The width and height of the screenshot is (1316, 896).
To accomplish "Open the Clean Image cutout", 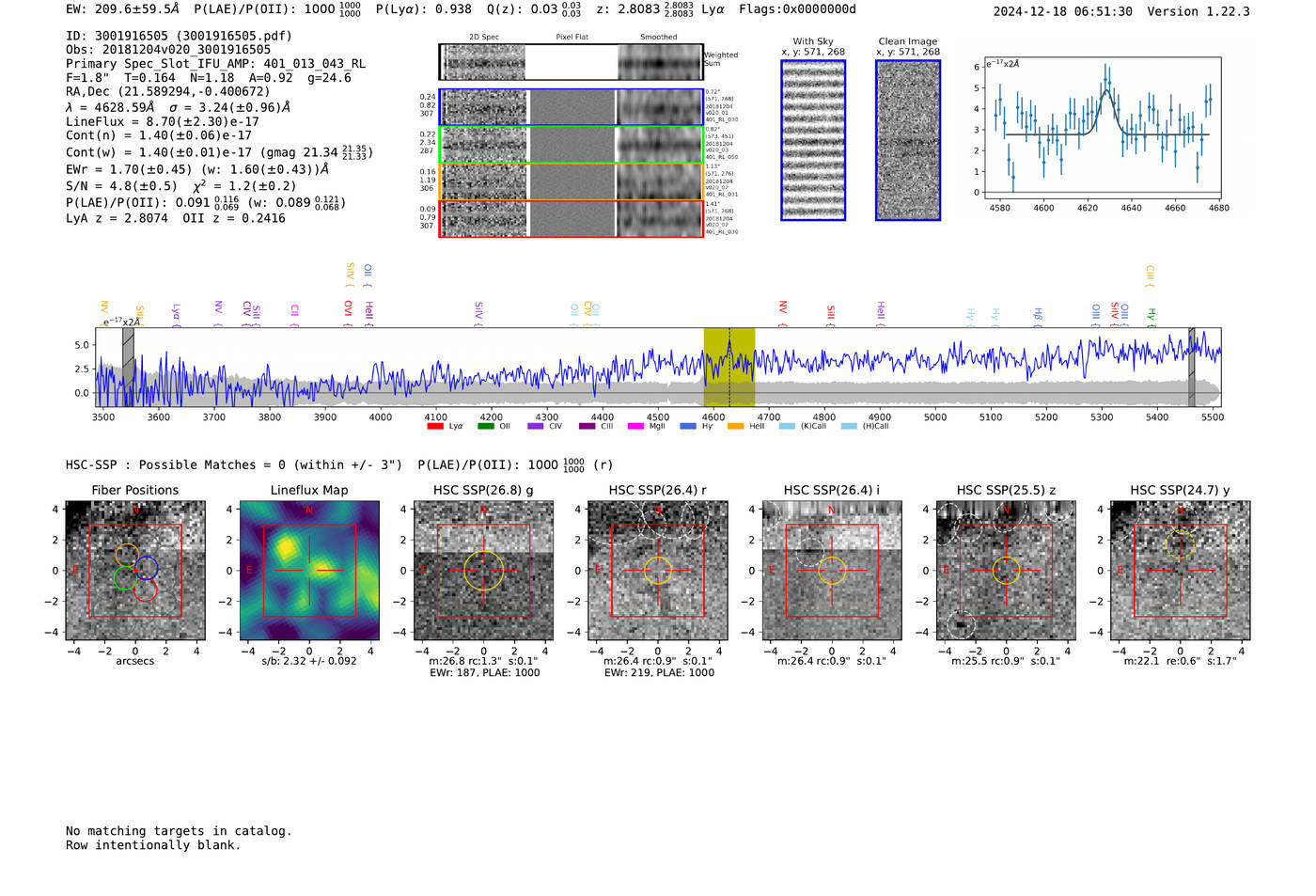I will 908,140.
